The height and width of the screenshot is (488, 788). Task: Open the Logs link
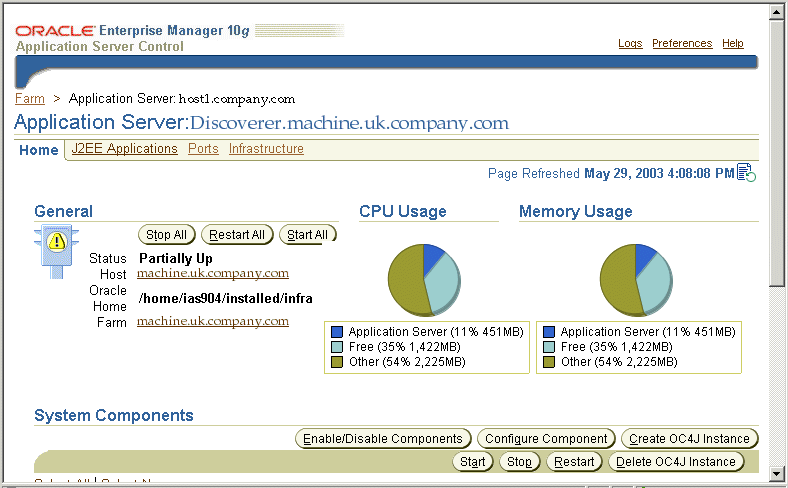point(630,43)
